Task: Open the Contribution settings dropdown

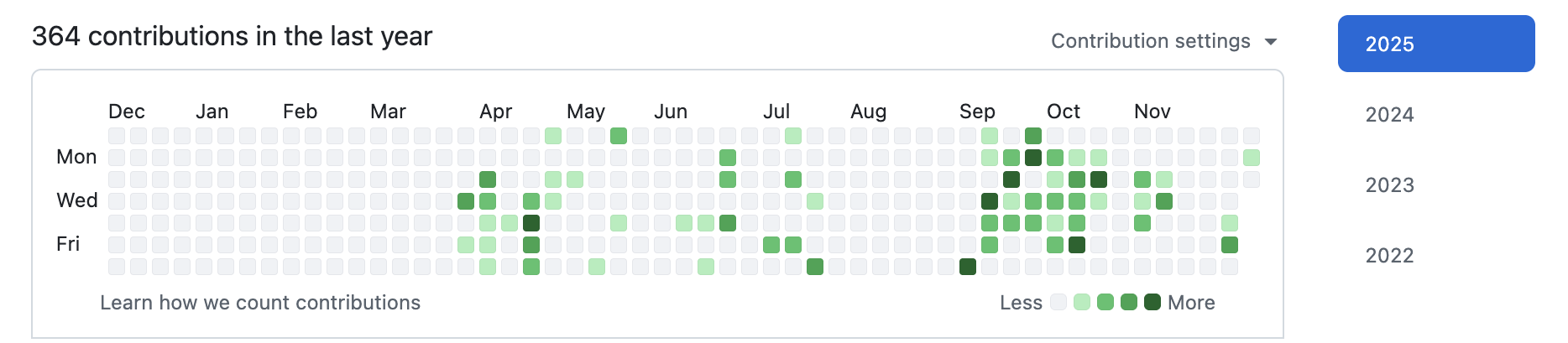Action: click(1151, 41)
